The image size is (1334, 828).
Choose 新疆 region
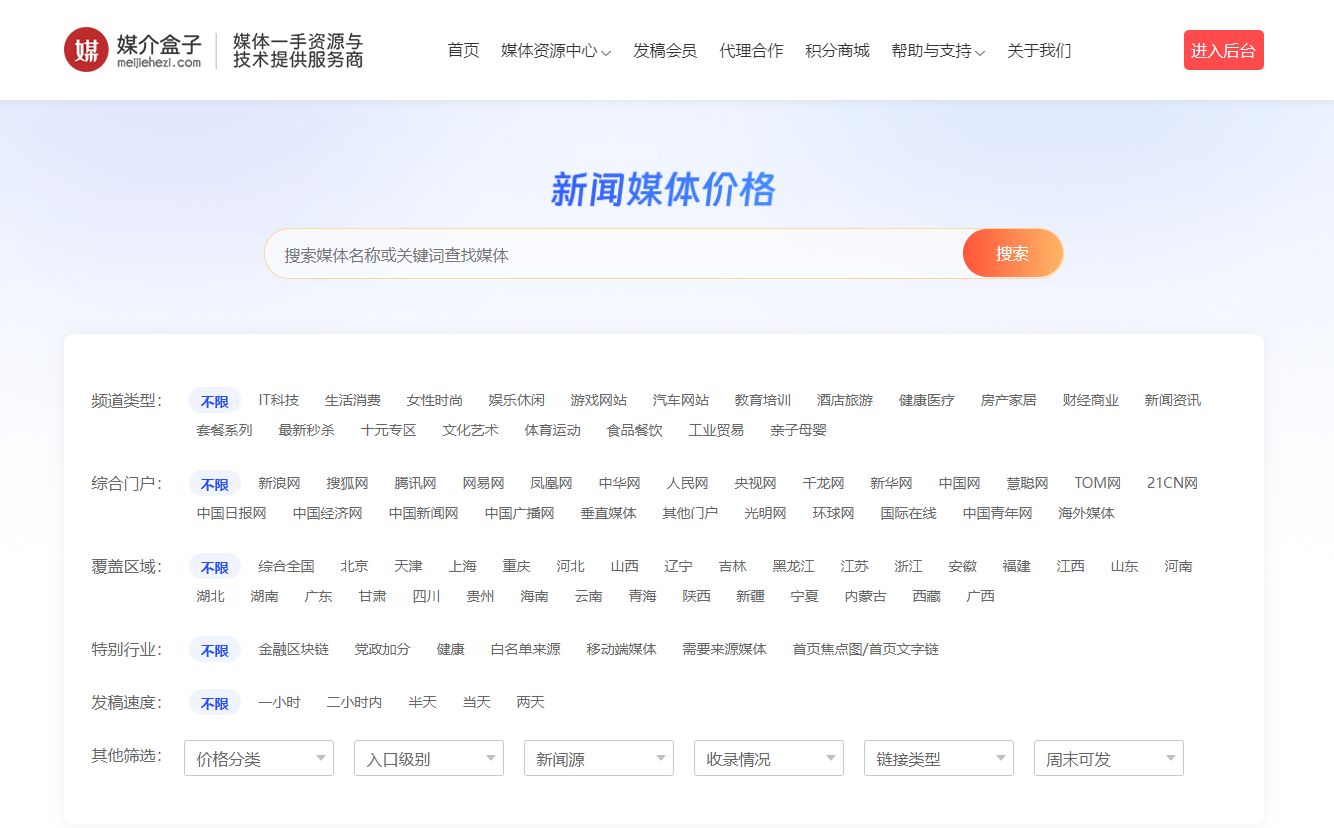[750, 596]
